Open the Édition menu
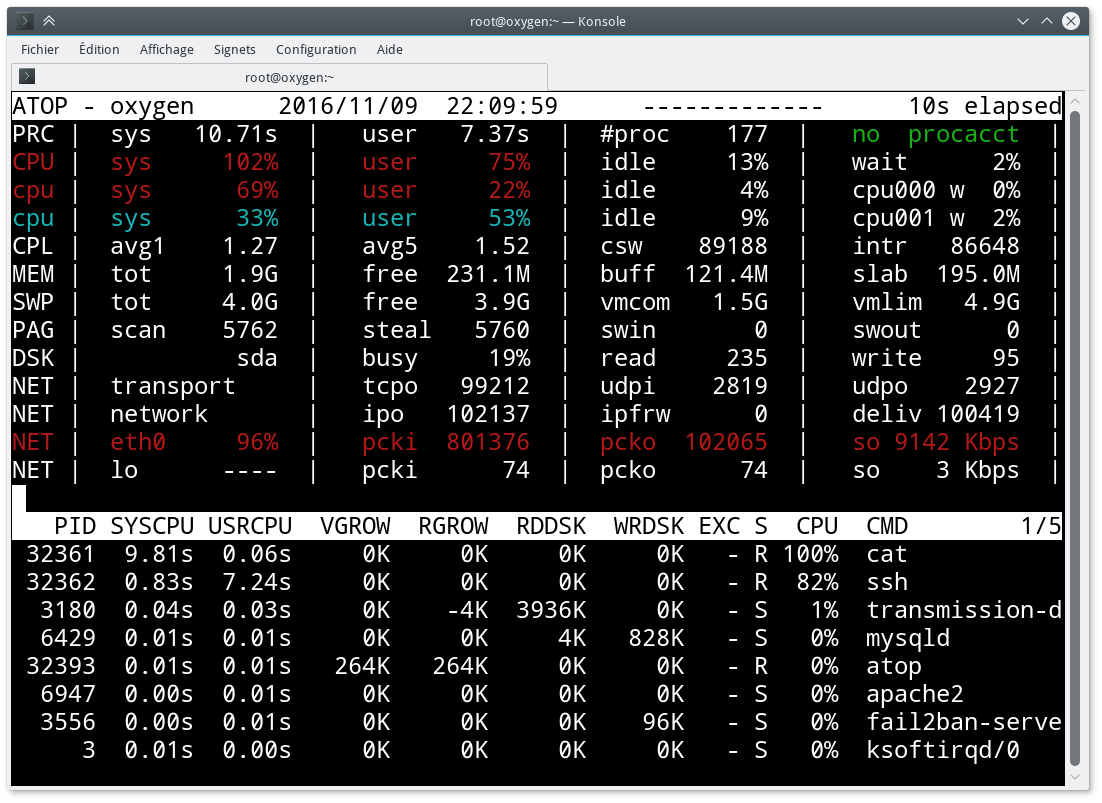1102x803 pixels. [99, 49]
